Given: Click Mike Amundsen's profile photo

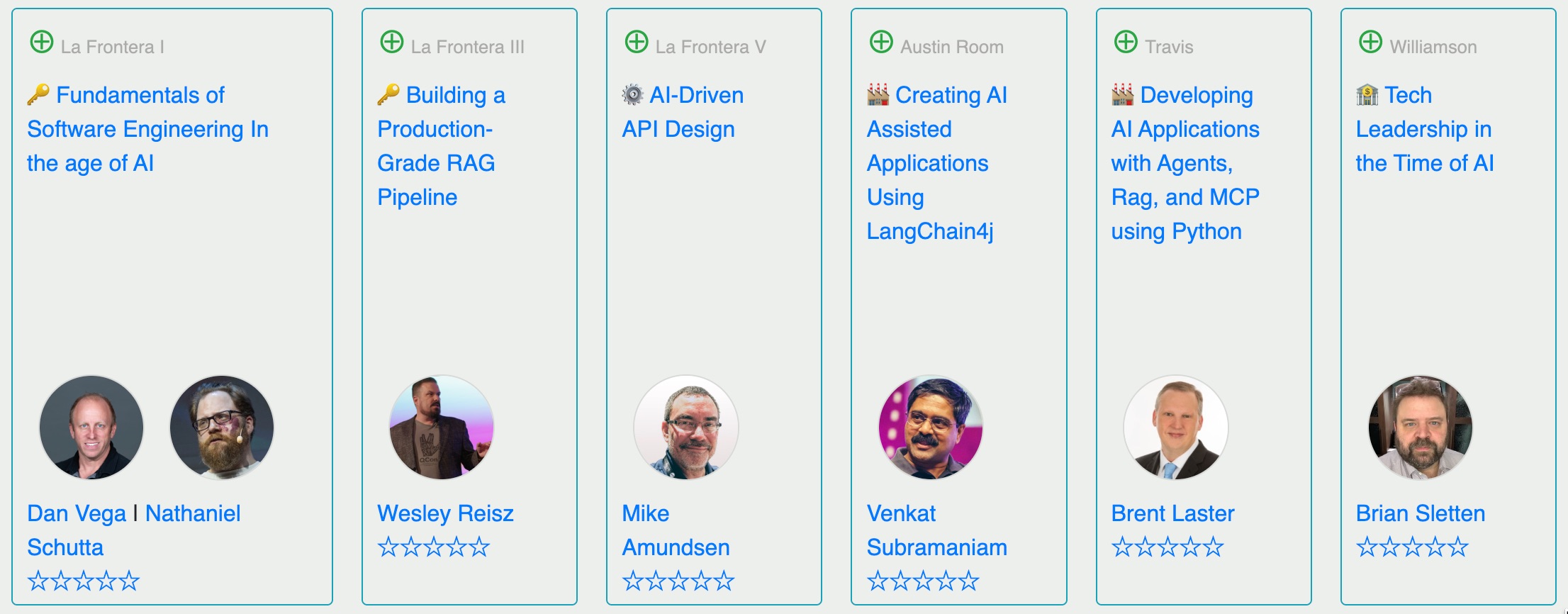Looking at the screenshot, I should [x=686, y=428].
